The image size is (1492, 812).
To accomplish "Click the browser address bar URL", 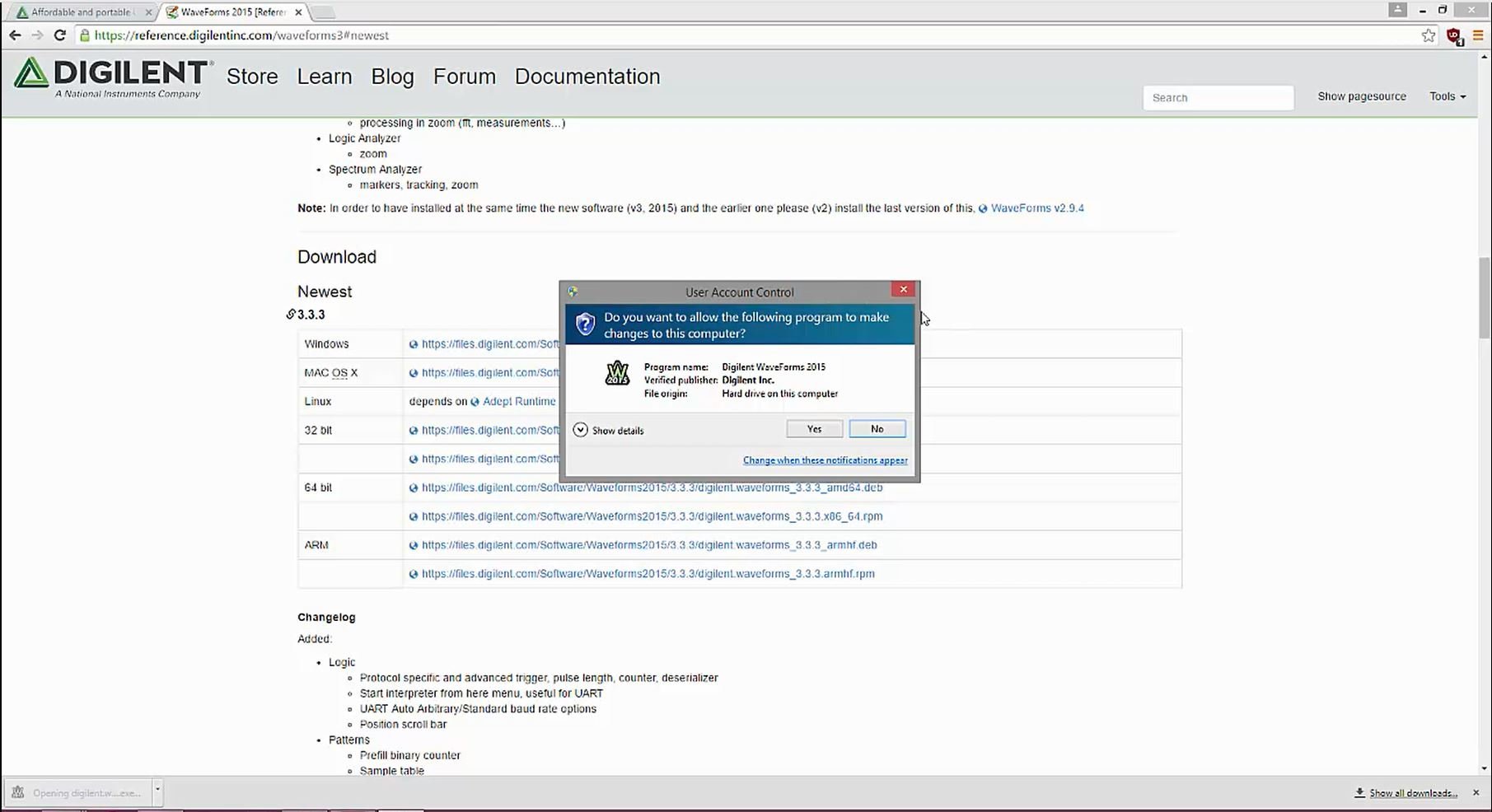I will 241,35.
